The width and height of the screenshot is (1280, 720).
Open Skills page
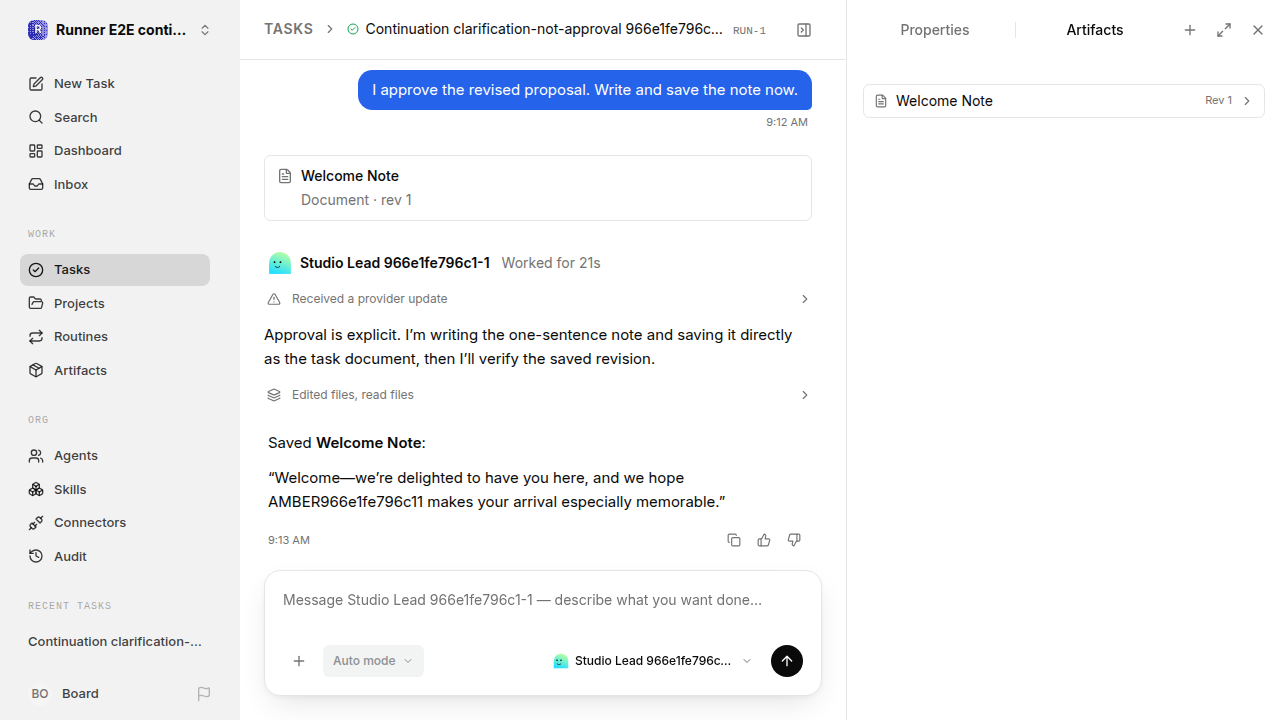pyautogui.click(x=115, y=489)
